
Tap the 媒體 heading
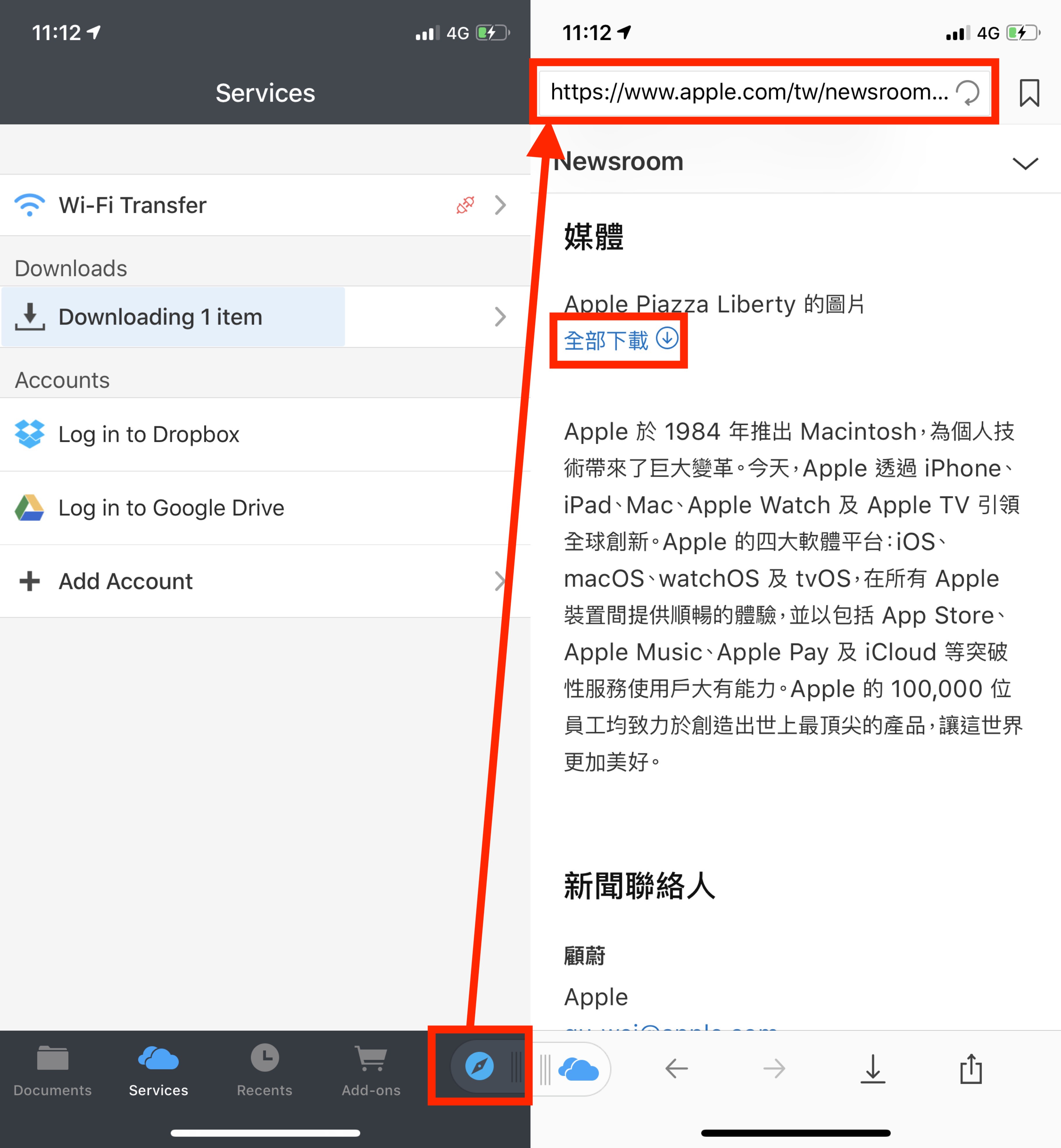tap(594, 237)
